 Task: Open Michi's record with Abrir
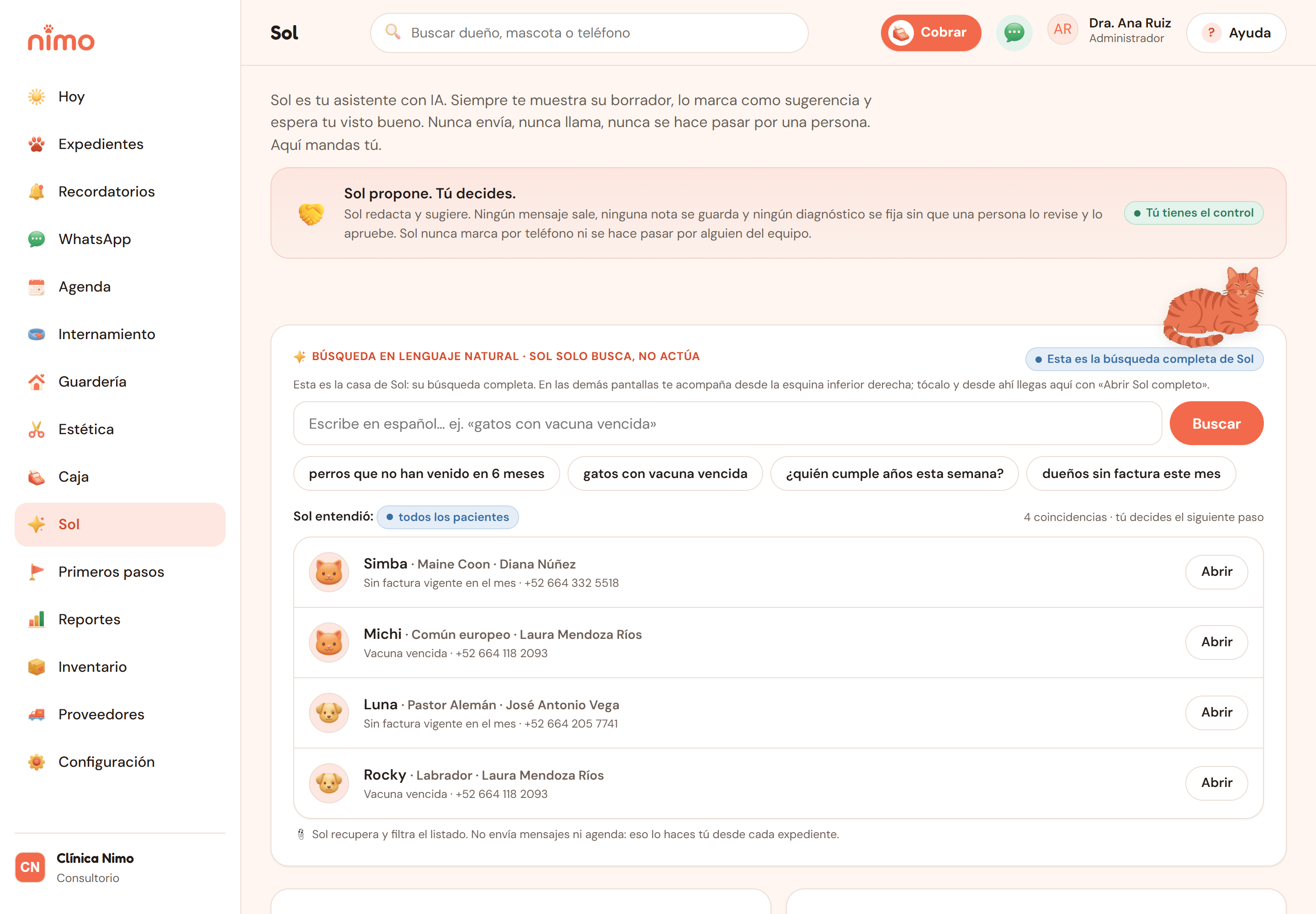[1216, 643]
